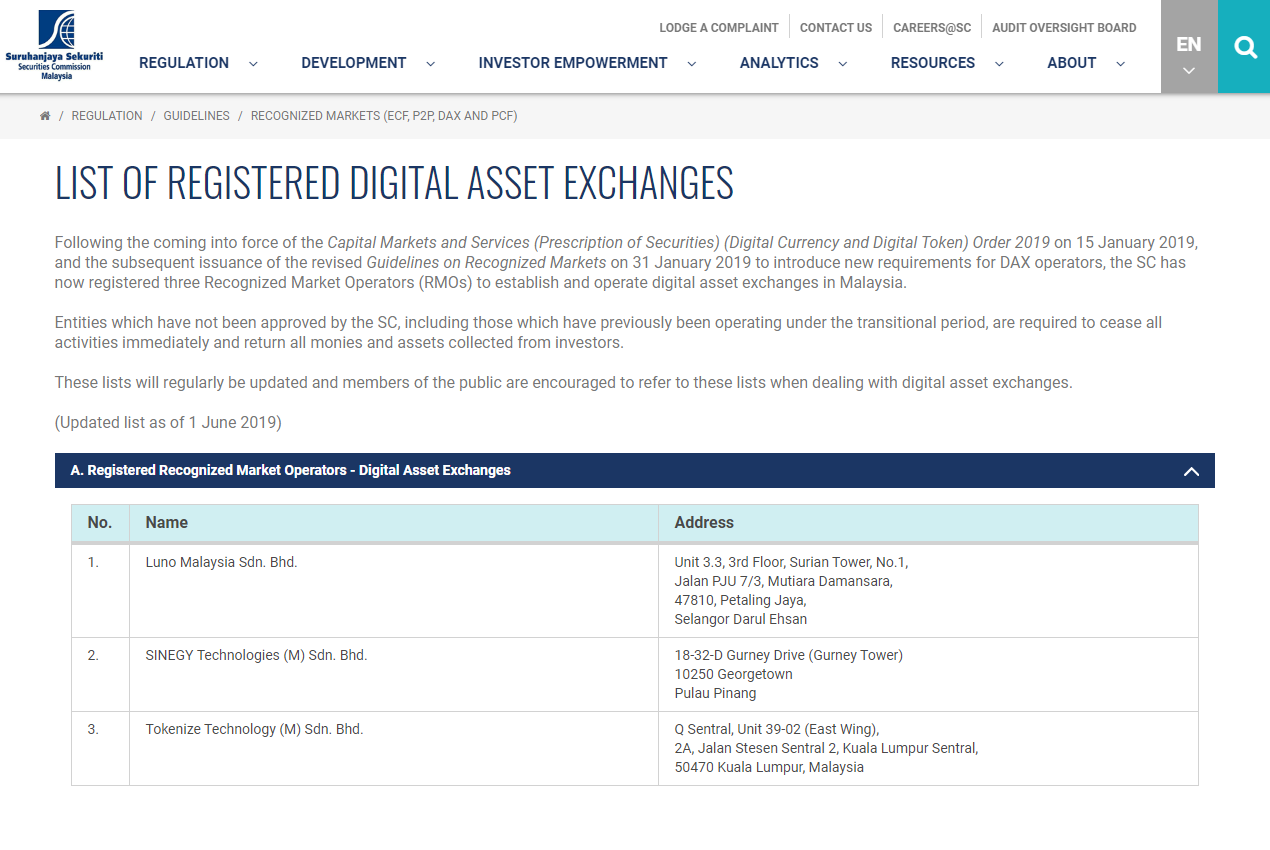Image resolution: width=1270 pixels, height=850 pixels.
Task: Click the 'Pulau Pinang' address text
Action: click(x=715, y=693)
